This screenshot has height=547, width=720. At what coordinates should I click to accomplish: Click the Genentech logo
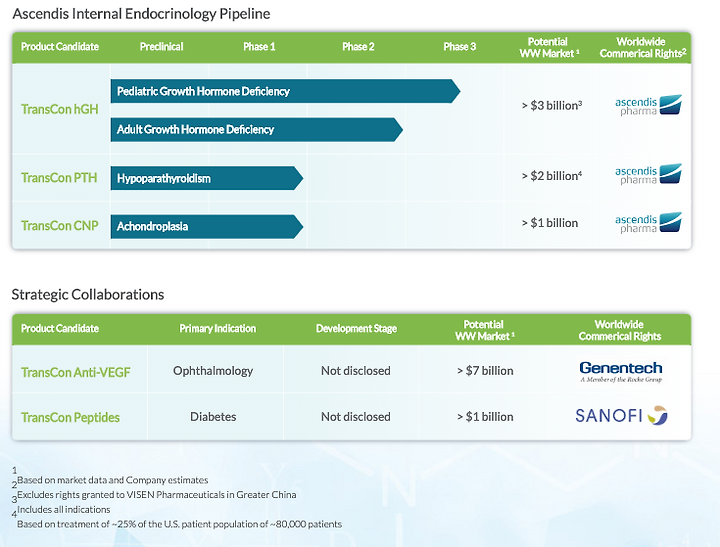[x=621, y=371]
